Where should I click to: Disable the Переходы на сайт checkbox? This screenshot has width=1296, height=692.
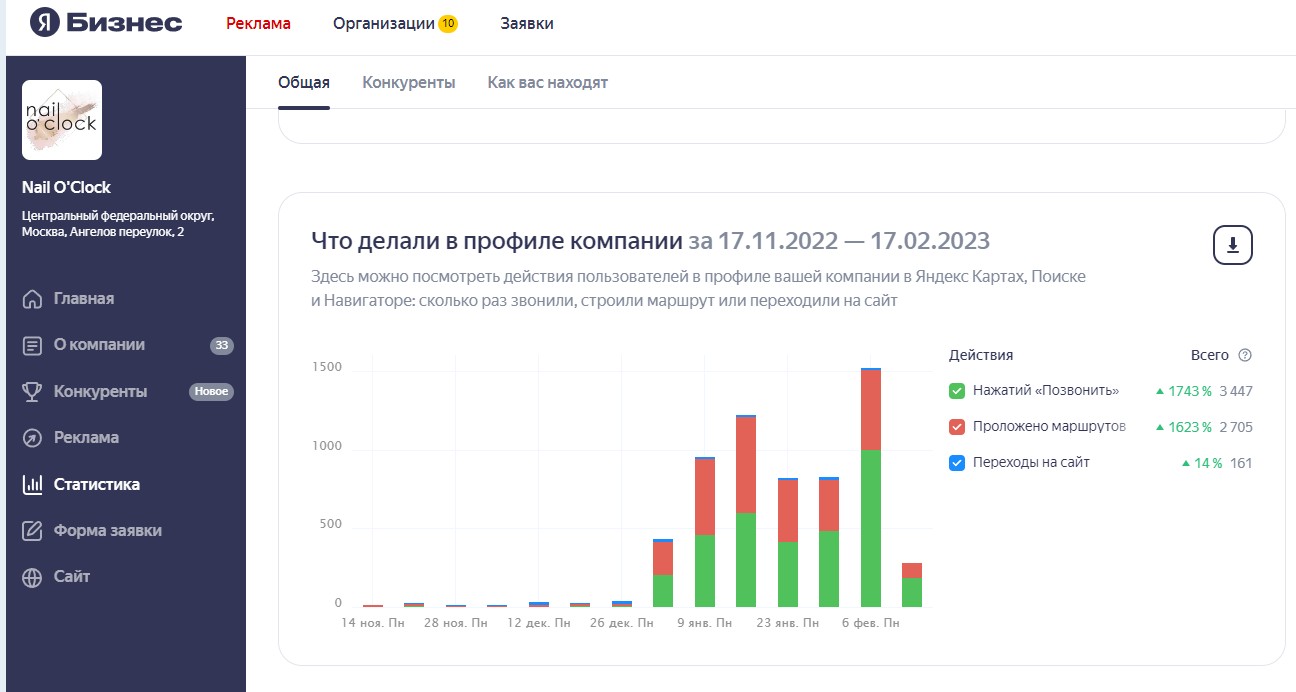(957, 463)
